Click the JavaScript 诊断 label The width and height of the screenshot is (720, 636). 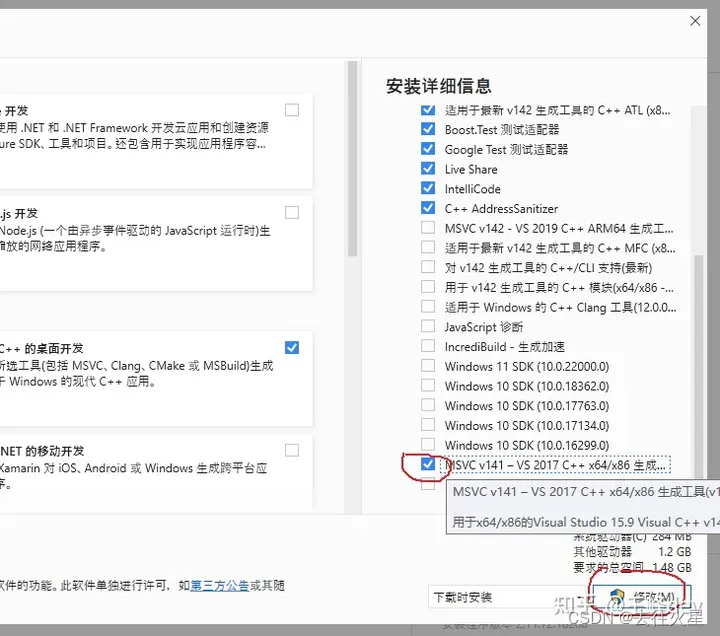click(484, 327)
